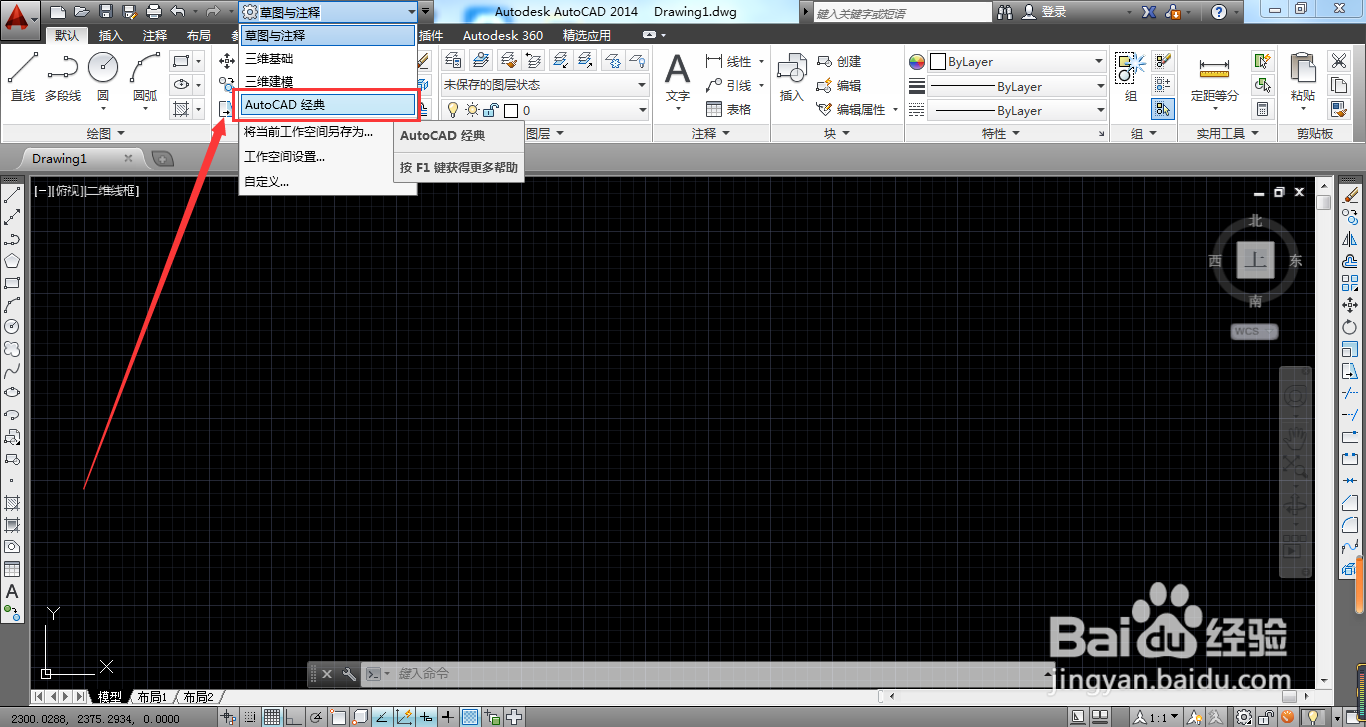Click the Autodesk Exchange X icon

click(1149, 12)
